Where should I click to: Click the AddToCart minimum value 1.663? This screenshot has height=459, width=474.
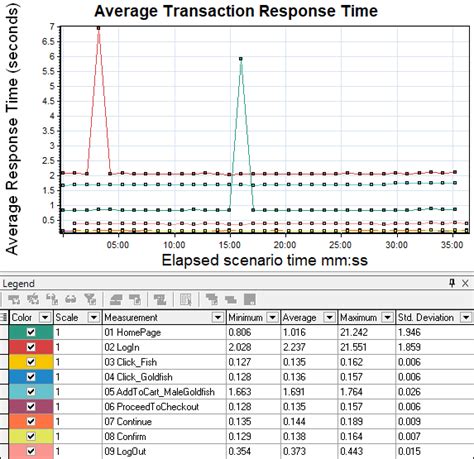240,392
